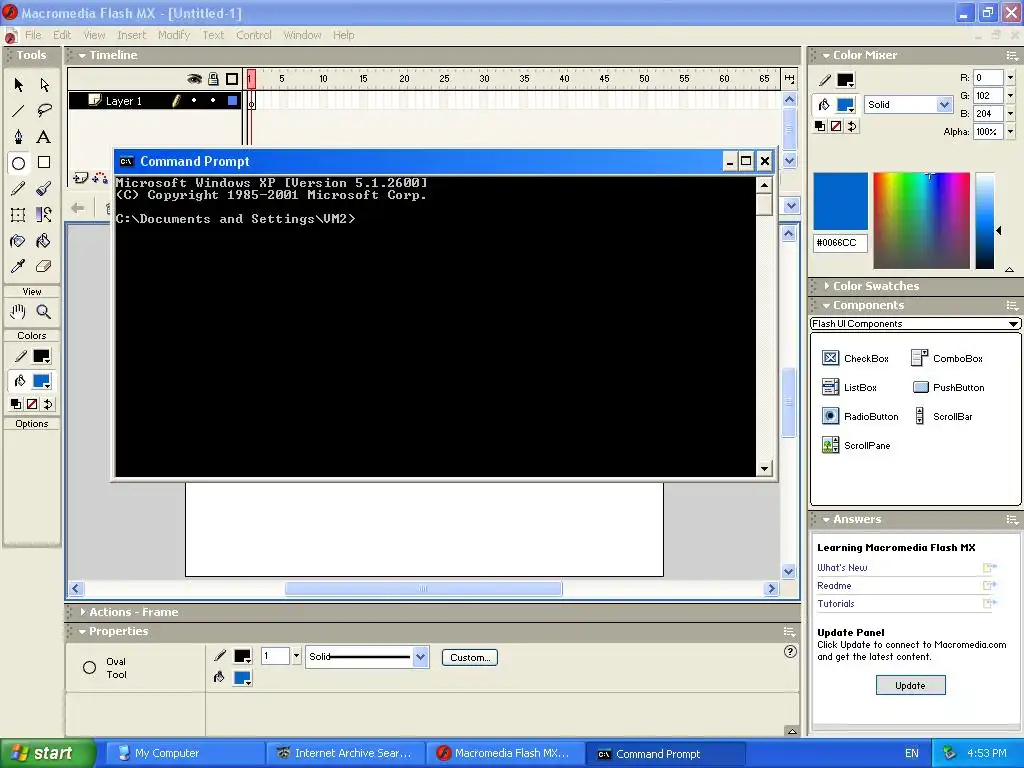Toggle lock all layers padlock icon
This screenshot has height=768, width=1024.
click(x=213, y=79)
